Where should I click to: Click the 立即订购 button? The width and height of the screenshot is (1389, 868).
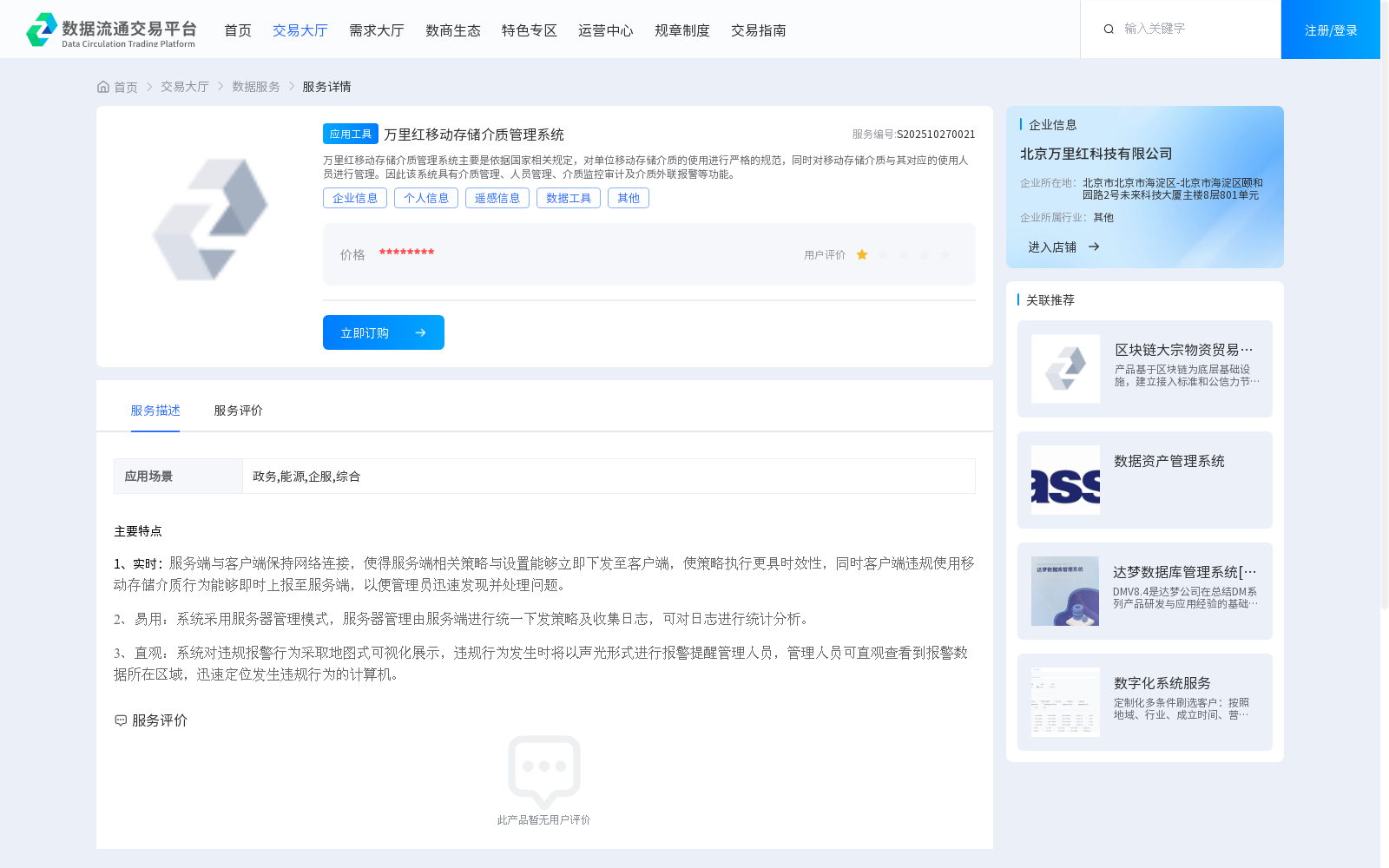coord(384,332)
